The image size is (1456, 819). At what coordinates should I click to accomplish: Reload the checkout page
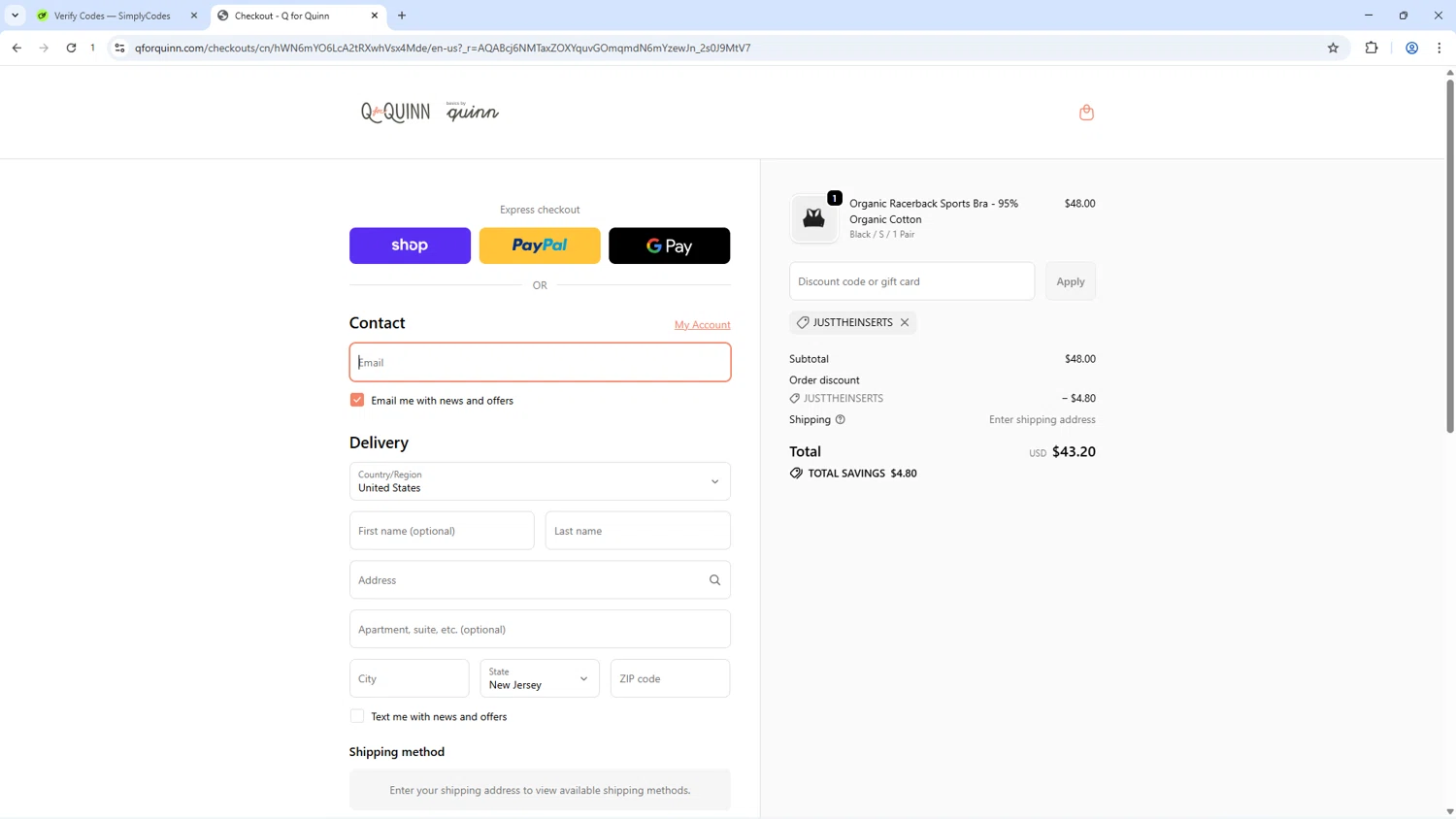[x=71, y=48]
